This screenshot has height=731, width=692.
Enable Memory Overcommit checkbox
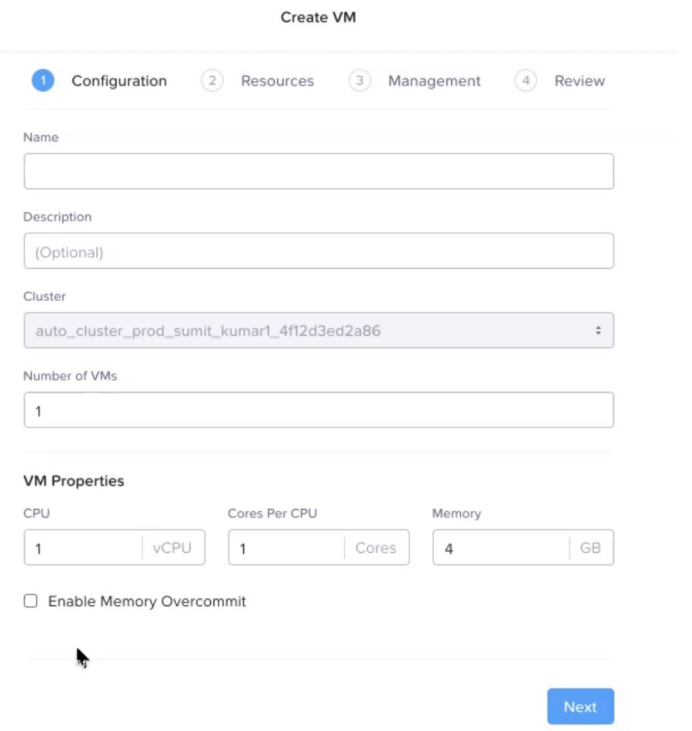tap(31, 601)
